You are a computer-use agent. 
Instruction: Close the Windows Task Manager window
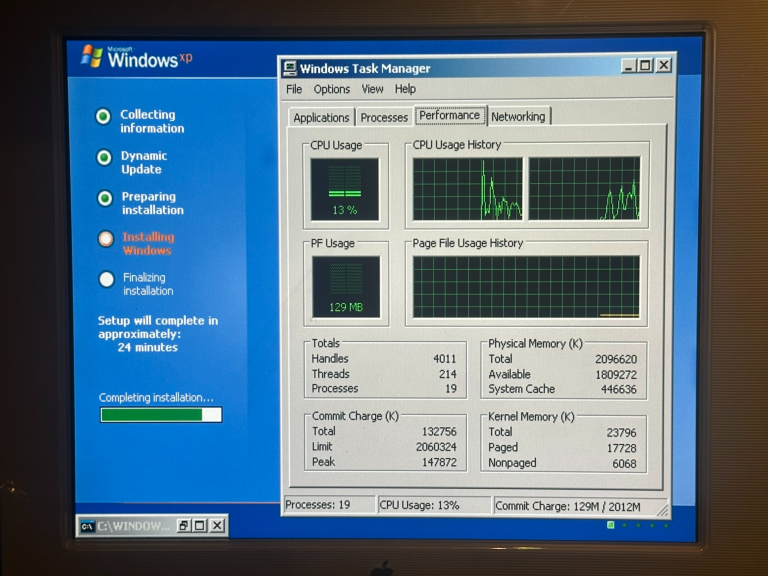(664, 65)
